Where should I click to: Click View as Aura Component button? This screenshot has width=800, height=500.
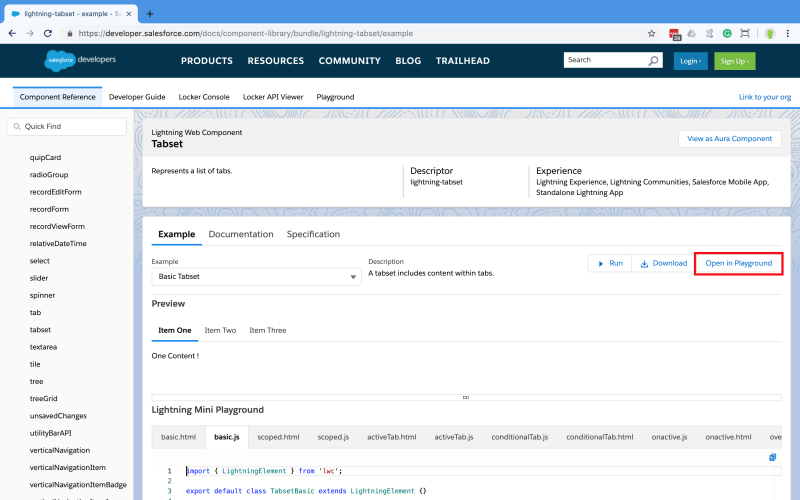pyautogui.click(x=730, y=139)
